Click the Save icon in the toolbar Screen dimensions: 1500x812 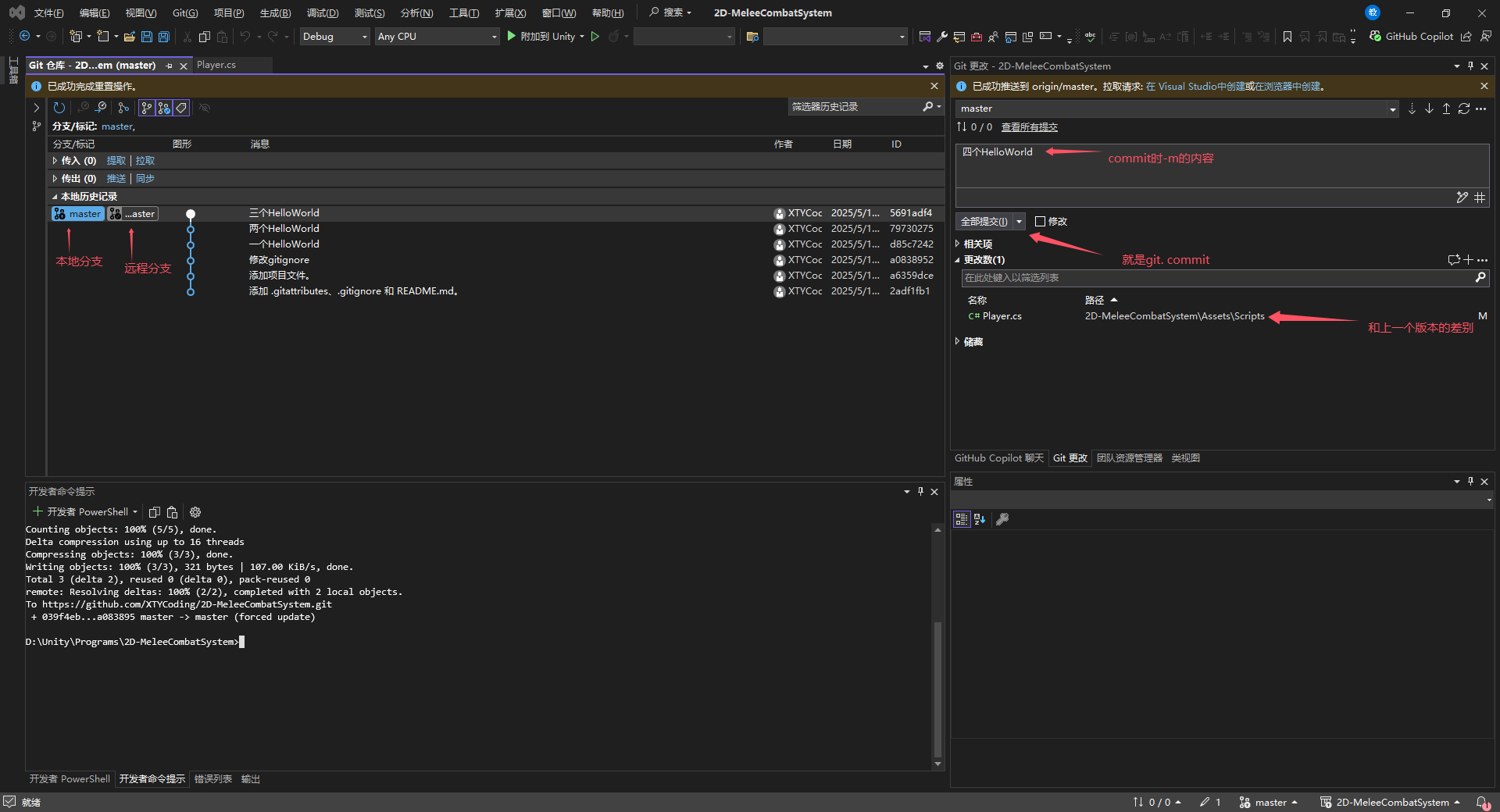coord(147,37)
